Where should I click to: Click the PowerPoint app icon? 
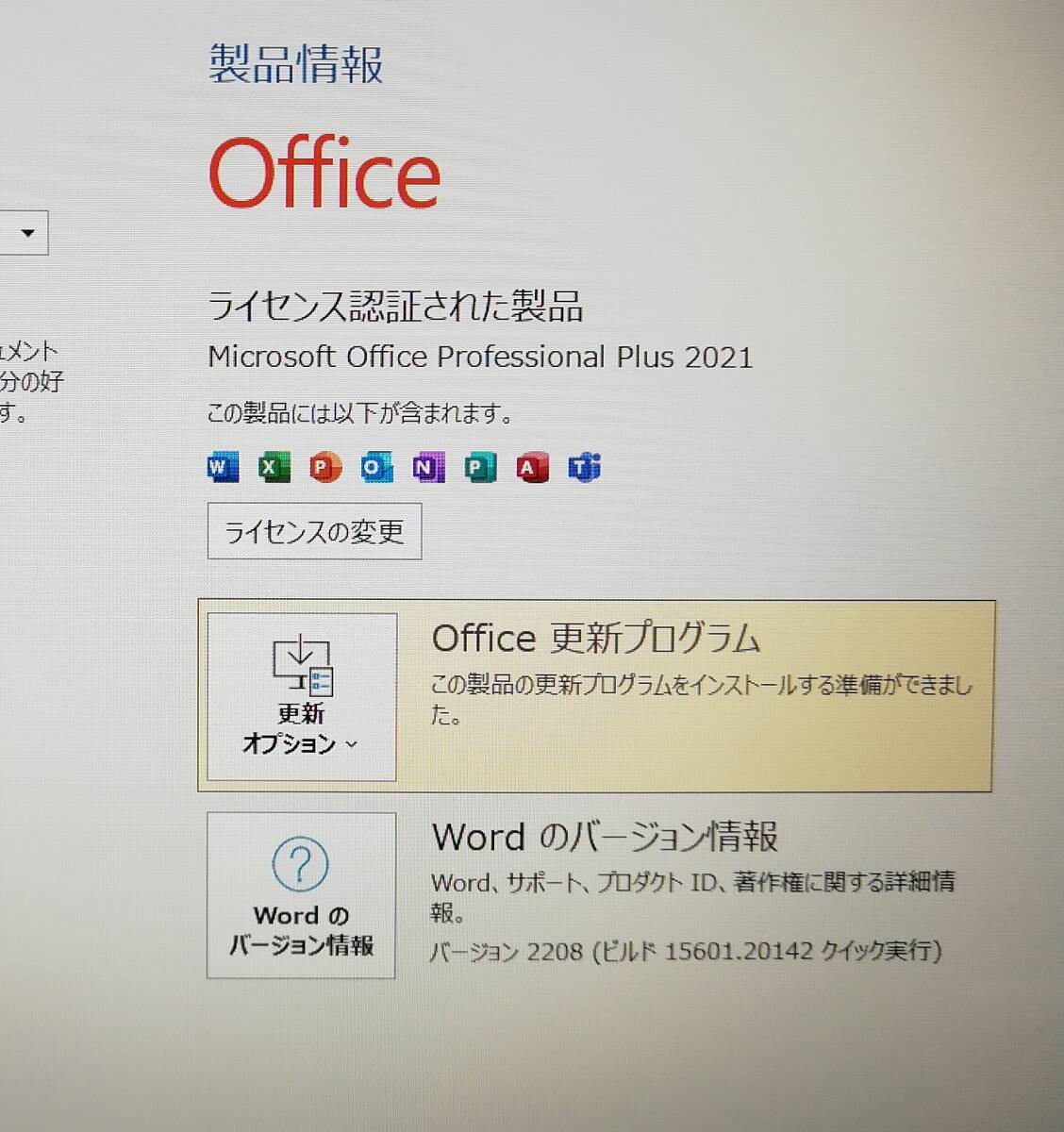coord(325,467)
